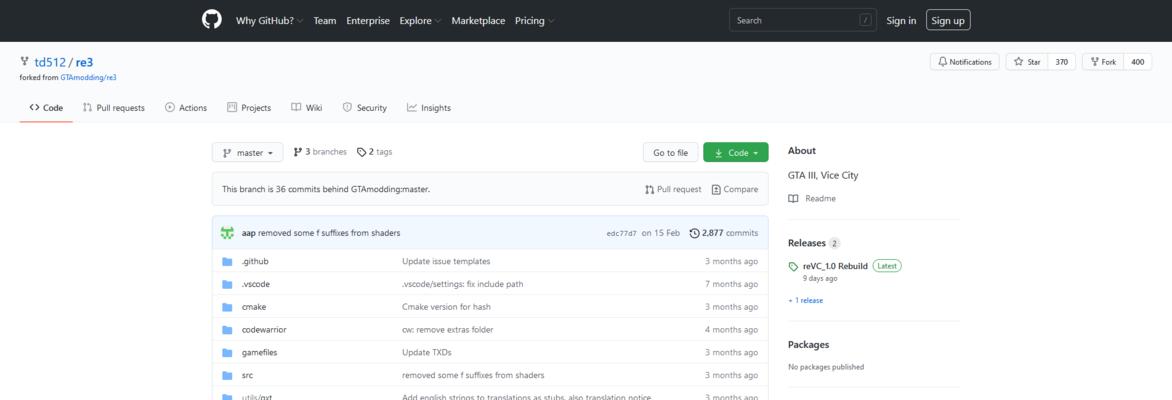Switch to the Security tab

[x=365, y=108]
